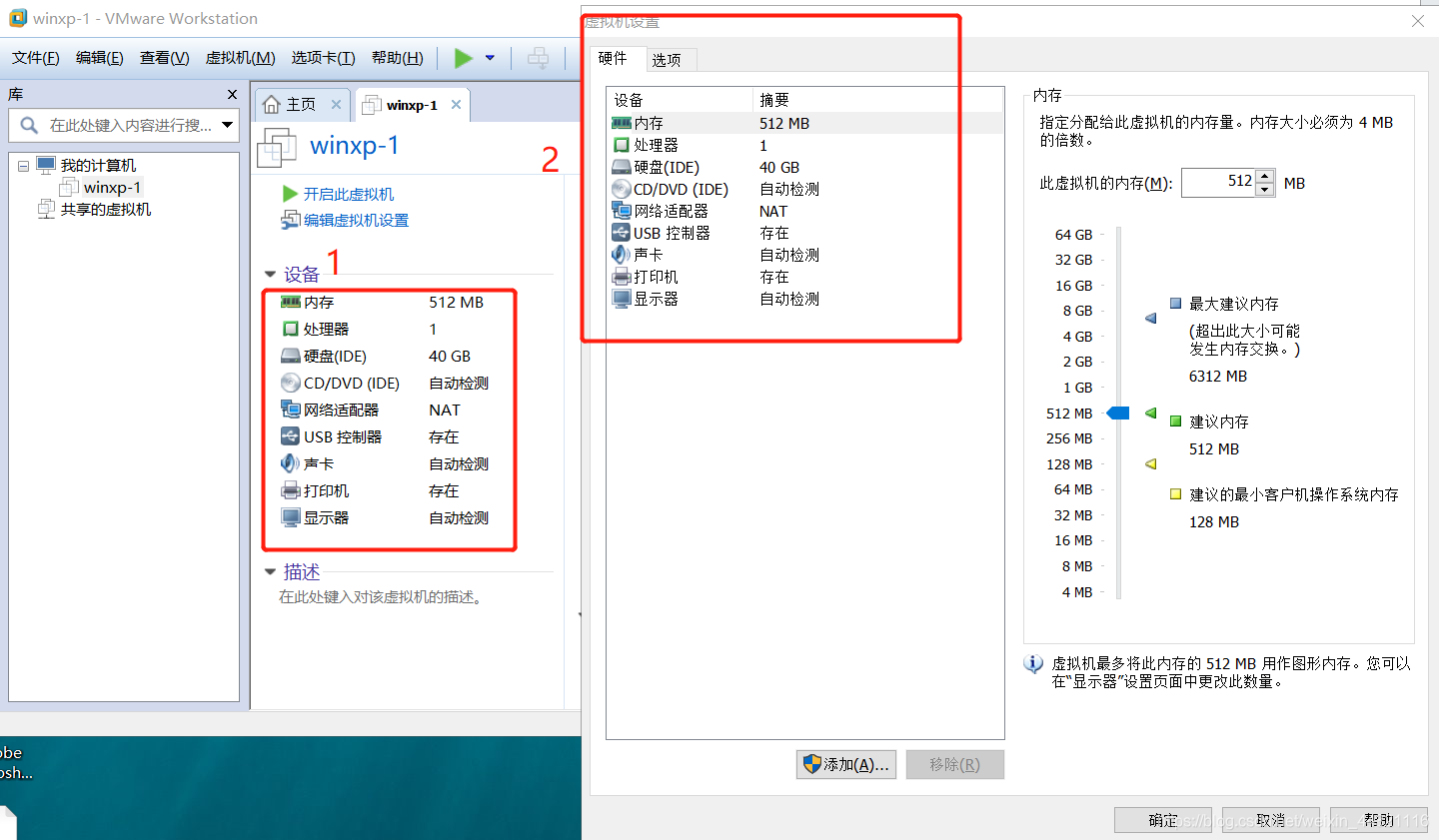Select 显示器 row icon in settings hardware list
The height and width of the screenshot is (840, 1439).
pos(622,299)
